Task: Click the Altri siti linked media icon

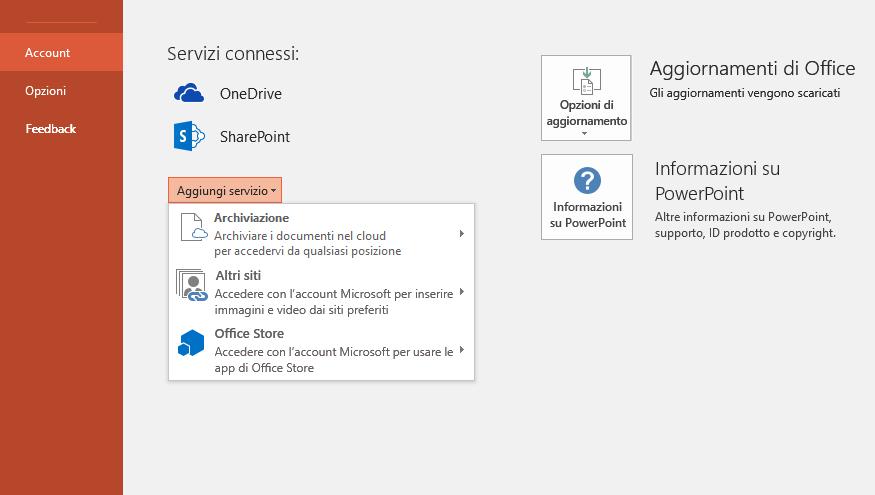Action: tap(190, 285)
